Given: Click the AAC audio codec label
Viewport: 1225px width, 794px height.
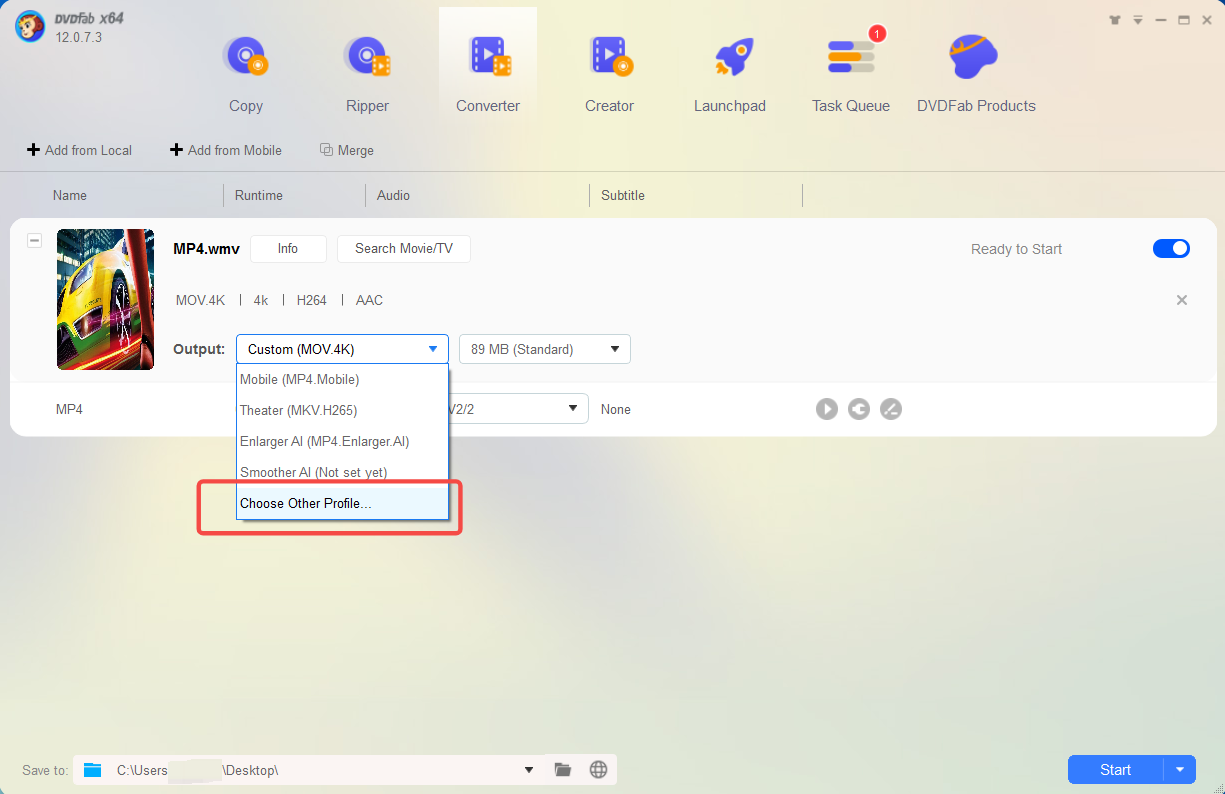Looking at the screenshot, I should pyautogui.click(x=369, y=300).
